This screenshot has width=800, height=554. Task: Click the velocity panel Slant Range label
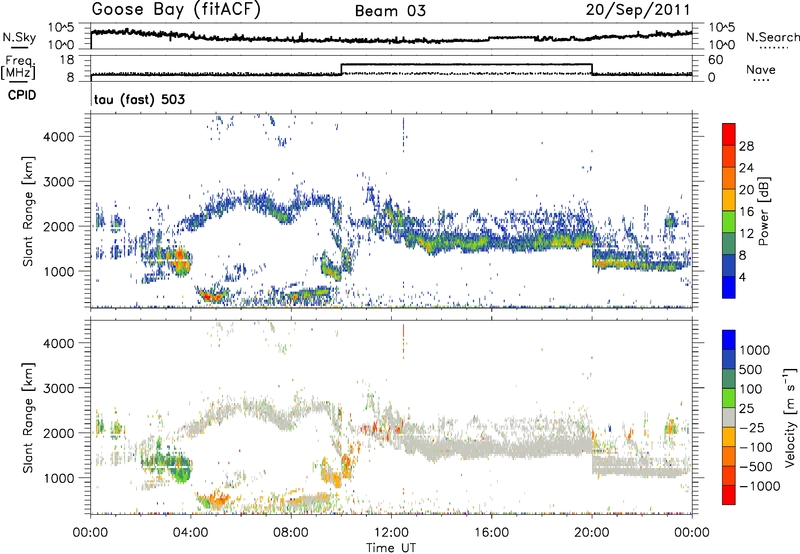tap(28, 418)
